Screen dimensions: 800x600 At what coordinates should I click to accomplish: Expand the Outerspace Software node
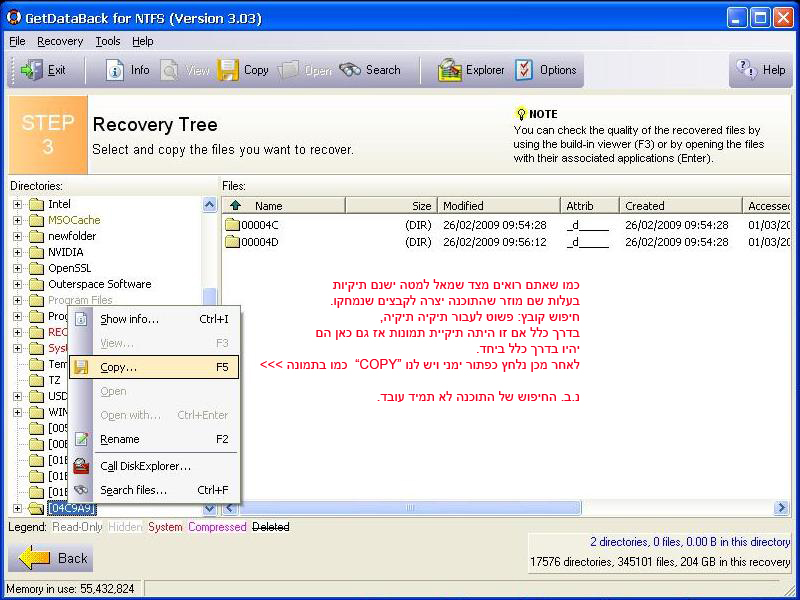(x=17, y=284)
